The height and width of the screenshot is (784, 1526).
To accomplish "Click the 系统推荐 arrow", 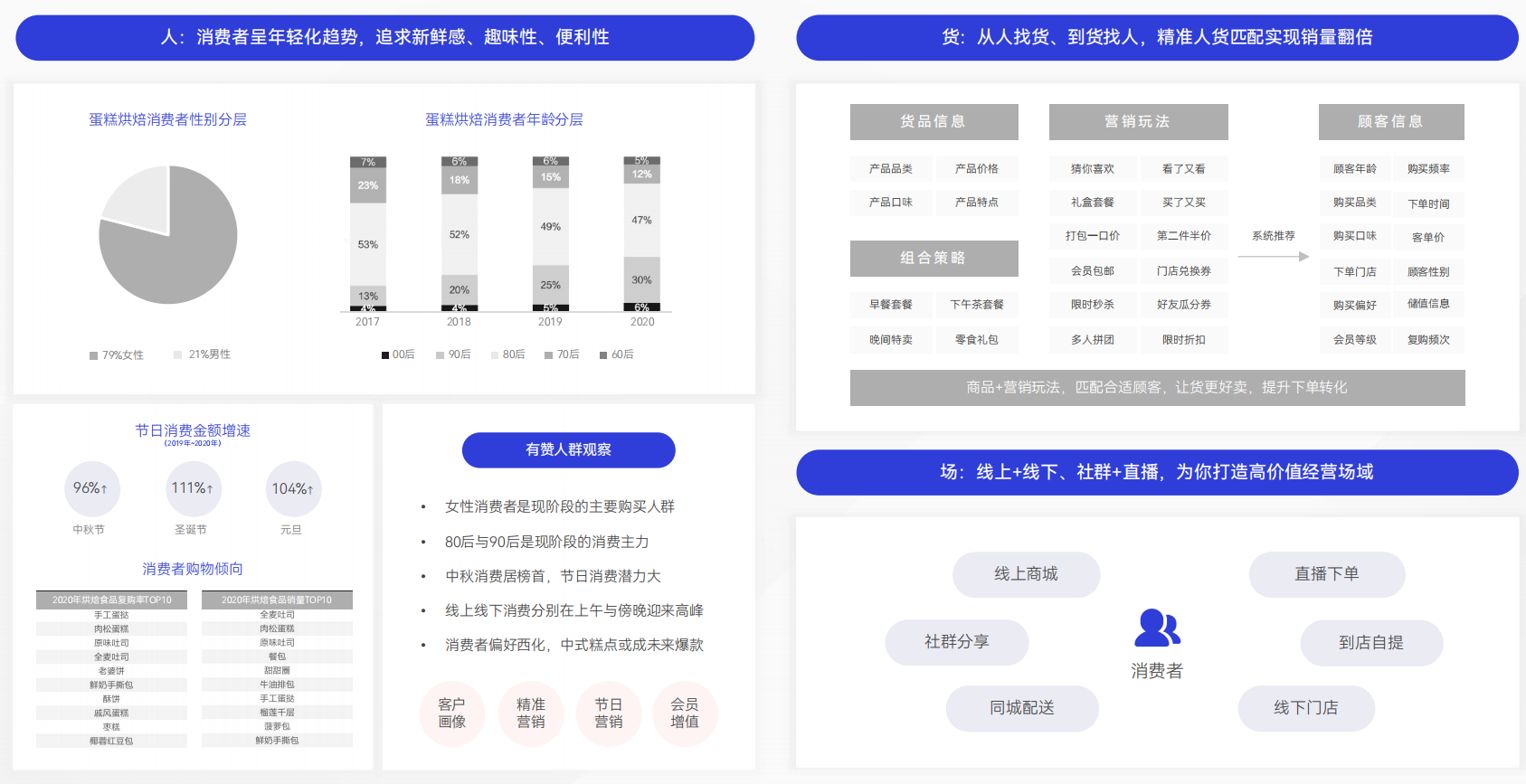I will 1273,257.
